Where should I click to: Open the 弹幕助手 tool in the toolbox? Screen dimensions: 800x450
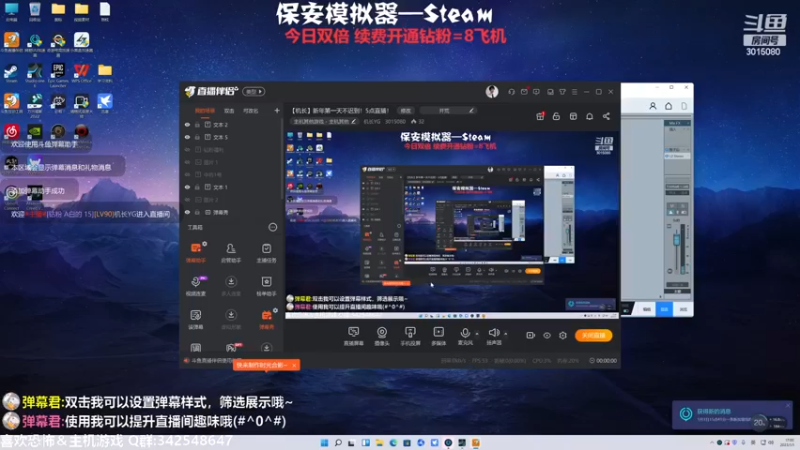click(196, 252)
